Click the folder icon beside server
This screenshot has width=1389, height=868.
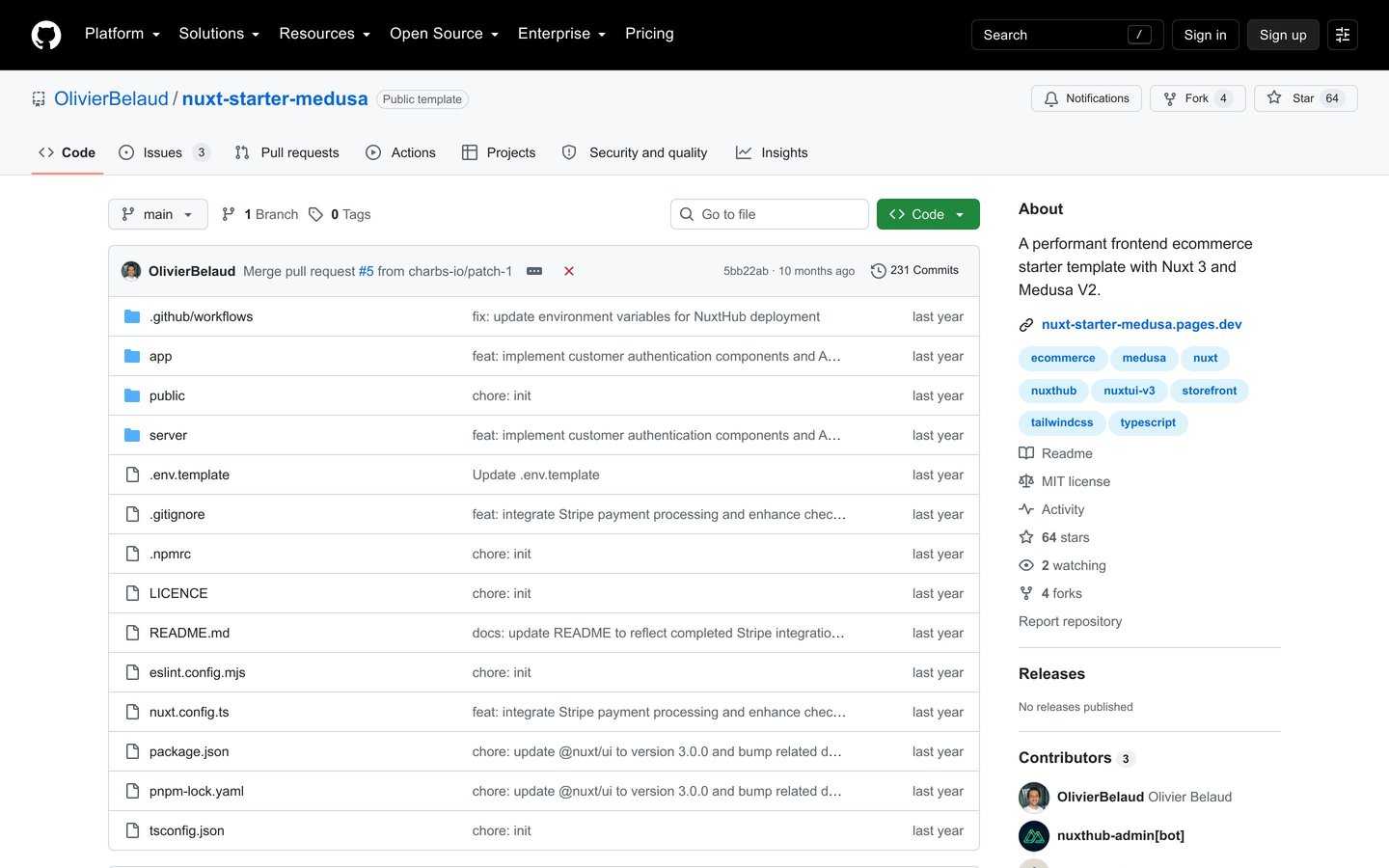(132, 435)
